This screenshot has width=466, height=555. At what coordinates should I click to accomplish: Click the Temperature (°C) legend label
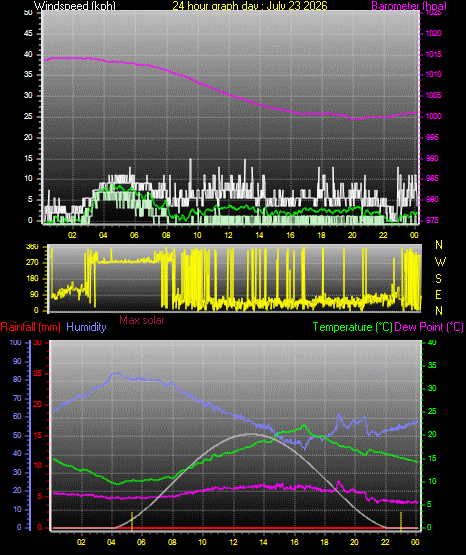[352, 327]
